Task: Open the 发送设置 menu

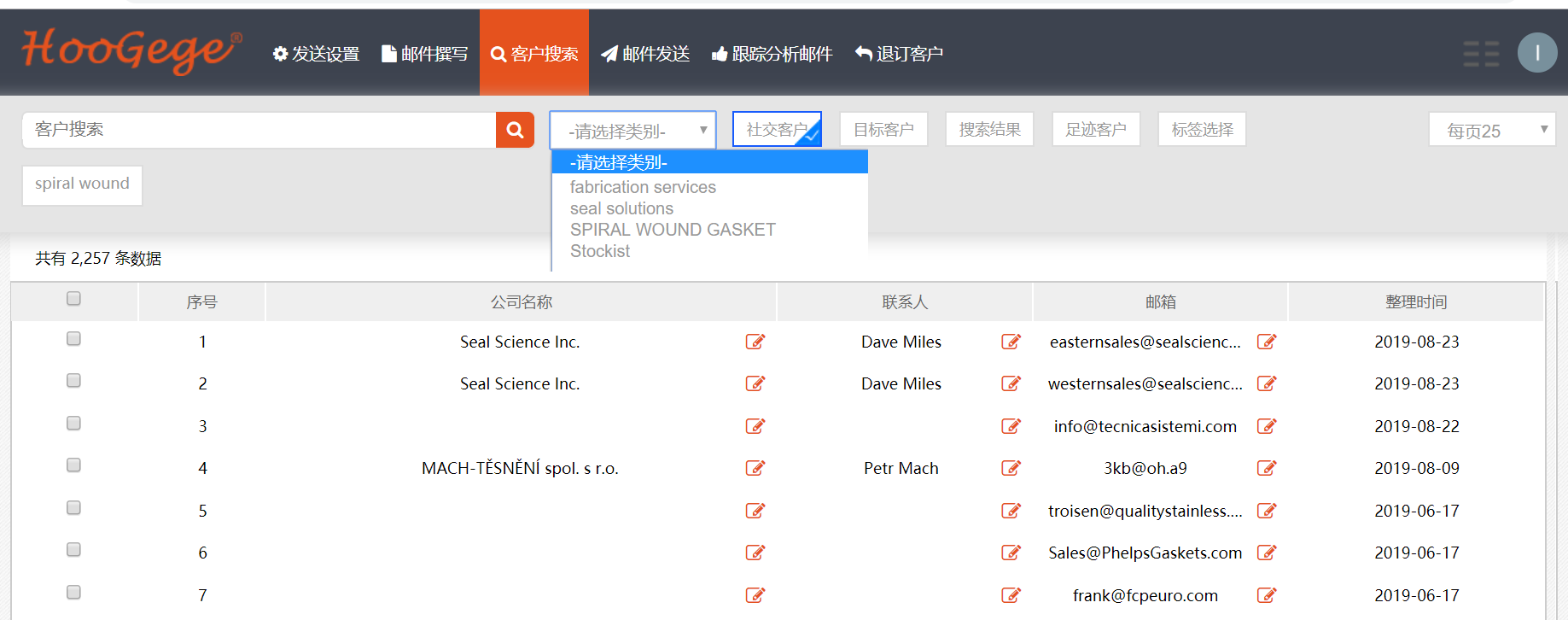Action: click(316, 54)
